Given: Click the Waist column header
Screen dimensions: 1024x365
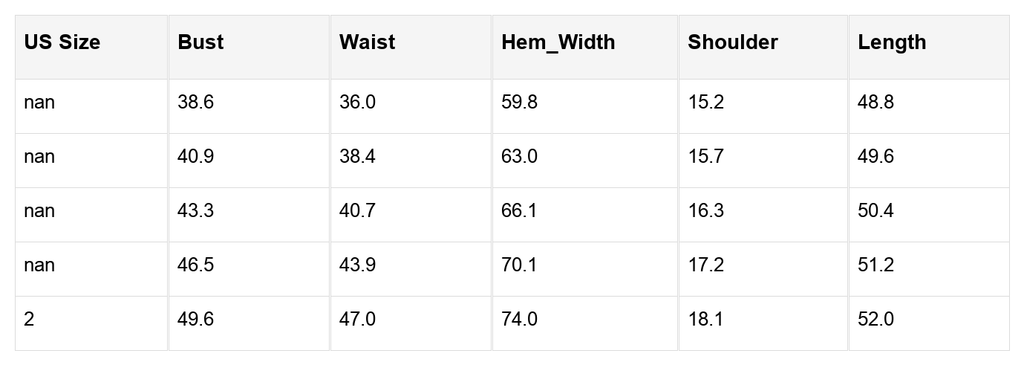Looking at the screenshot, I should [x=411, y=47].
